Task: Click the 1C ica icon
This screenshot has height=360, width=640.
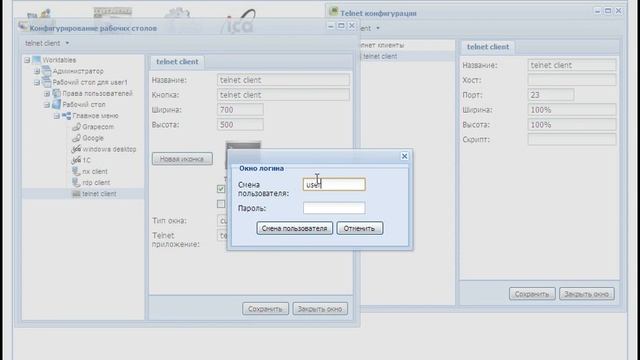Action: tap(76, 160)
